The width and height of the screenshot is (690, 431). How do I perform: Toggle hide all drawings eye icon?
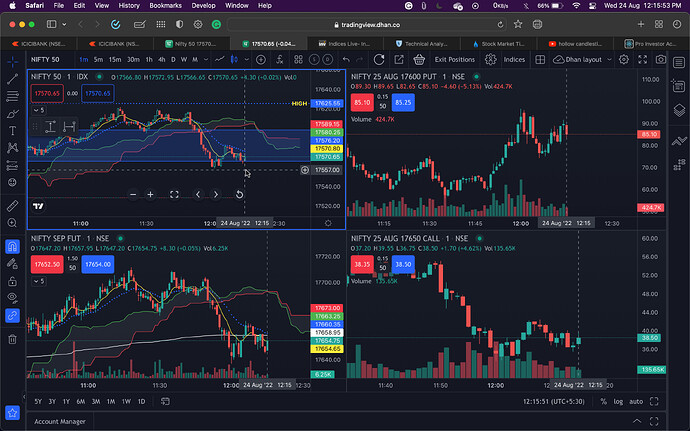point(12,298)
